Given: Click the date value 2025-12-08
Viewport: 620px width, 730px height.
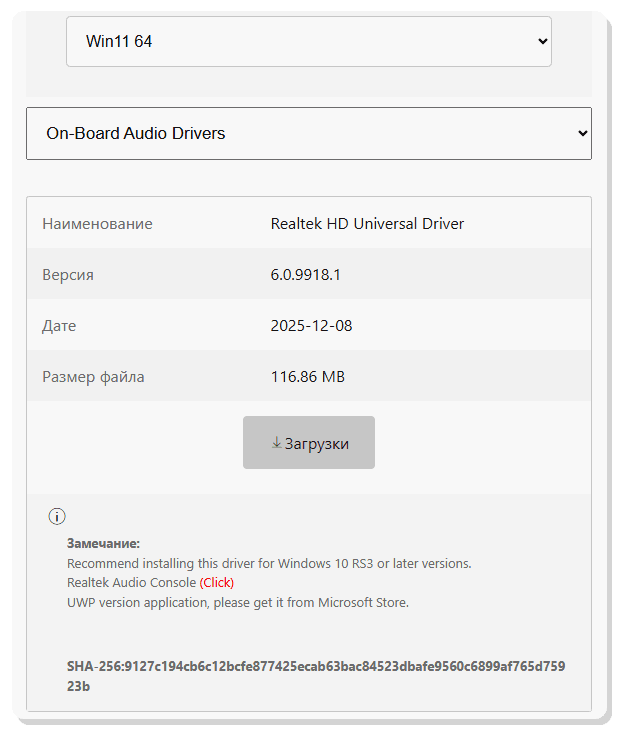Looking at the screenshot, I should pyautogui.click(x=311, y=326).
